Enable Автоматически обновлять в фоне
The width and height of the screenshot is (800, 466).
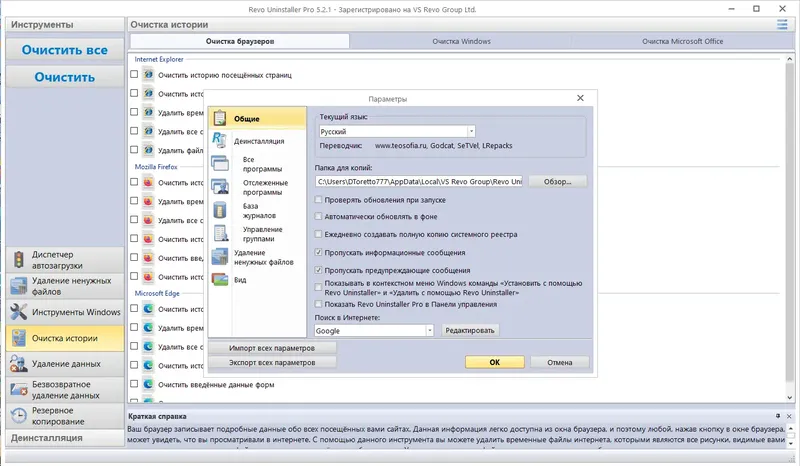[318, 216]
